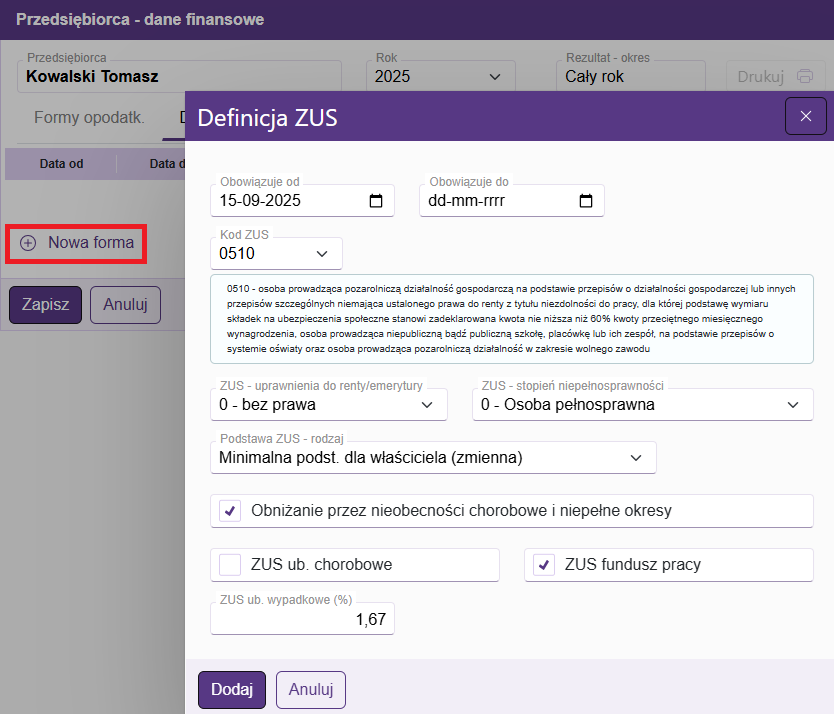Viewport: 834px width, 714px height.
Task: Close the Definicja ZUS dialog with X
Action: [x=805, y=117]
